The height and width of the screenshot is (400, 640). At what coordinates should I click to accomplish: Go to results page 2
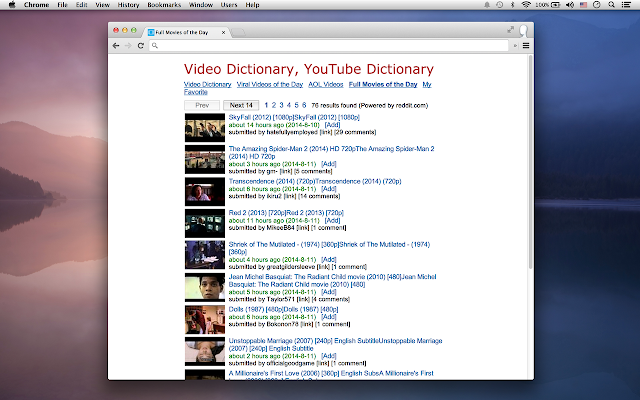pyautogui.click(x=274, y=105)
